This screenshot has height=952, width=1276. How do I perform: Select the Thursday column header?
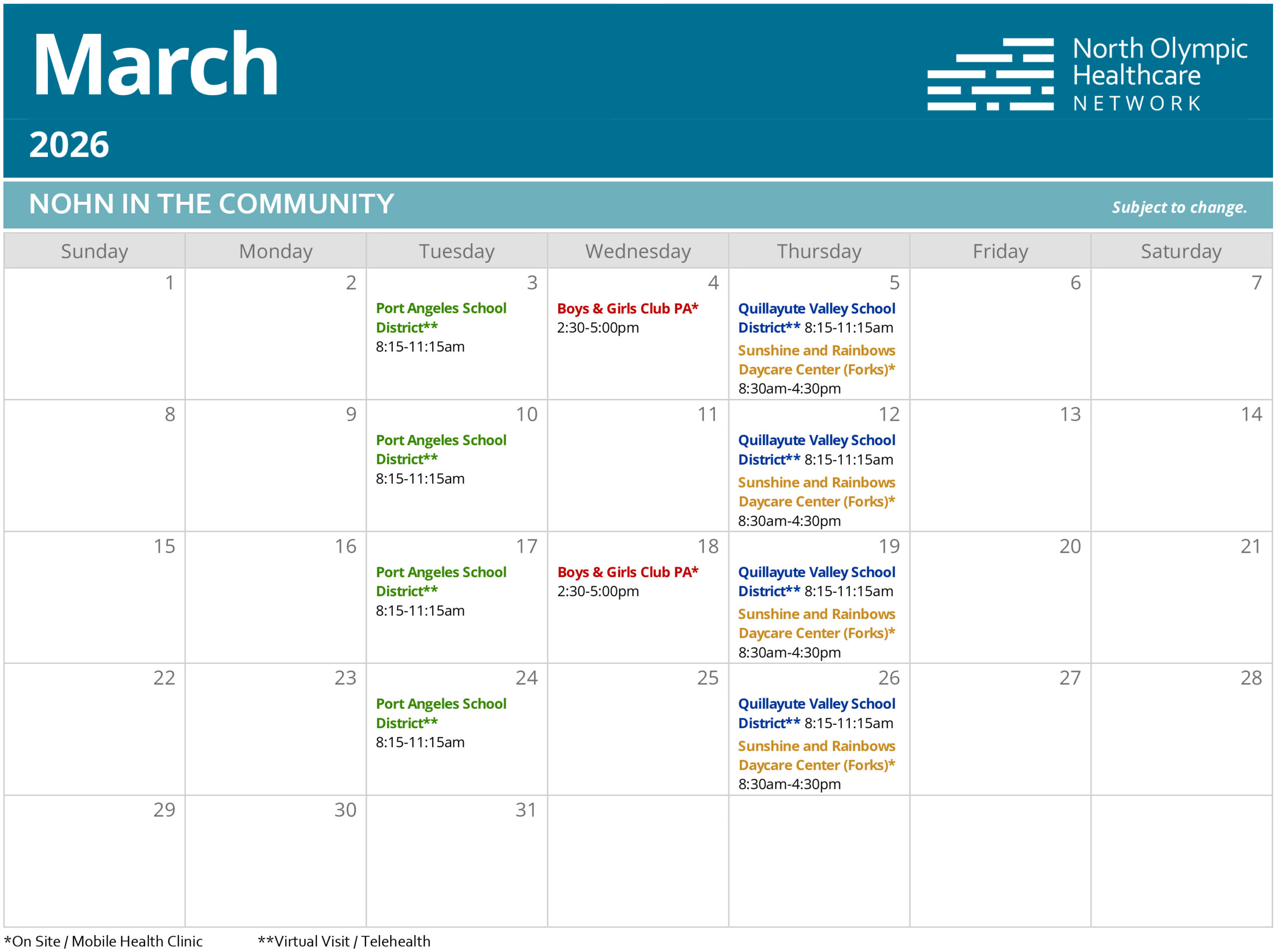tap(818, 251)
